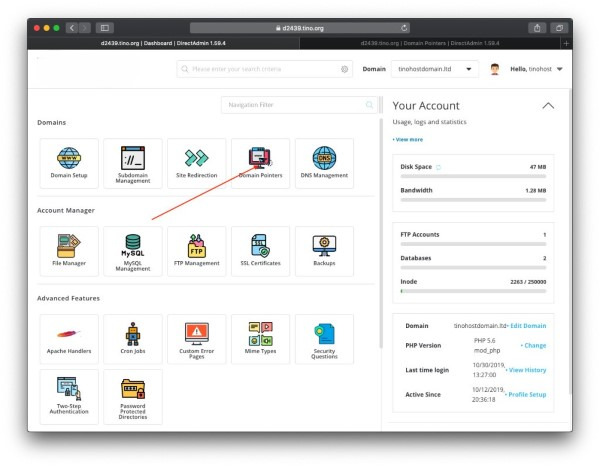
Task: Open SSL Certificates
Action: coord(260,250)
